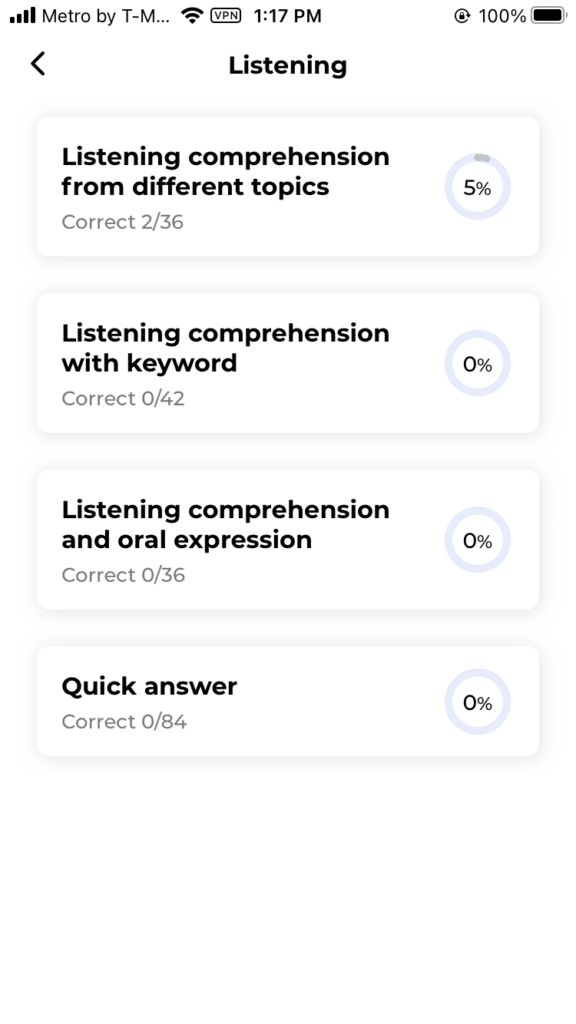Tap the Correct 0/42 score text
Screen dimensions: 576x1024
click(123, 398)
